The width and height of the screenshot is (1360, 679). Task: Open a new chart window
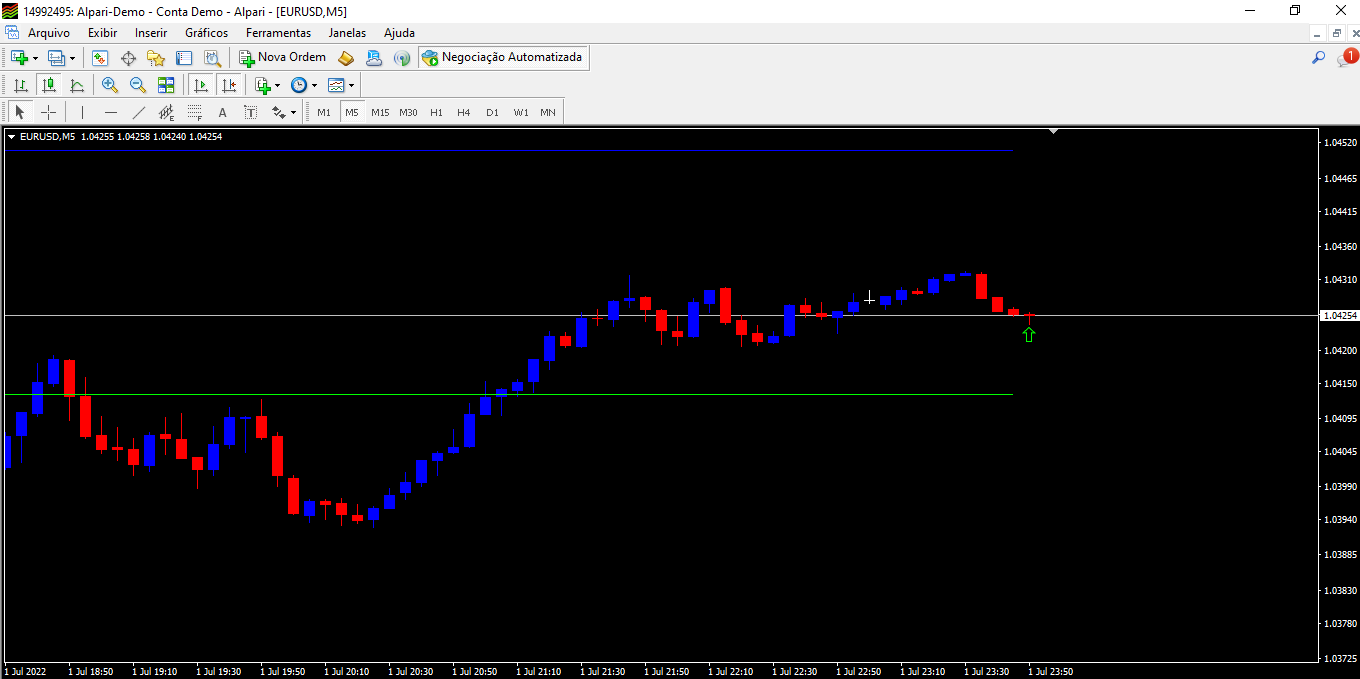[19, 58]
